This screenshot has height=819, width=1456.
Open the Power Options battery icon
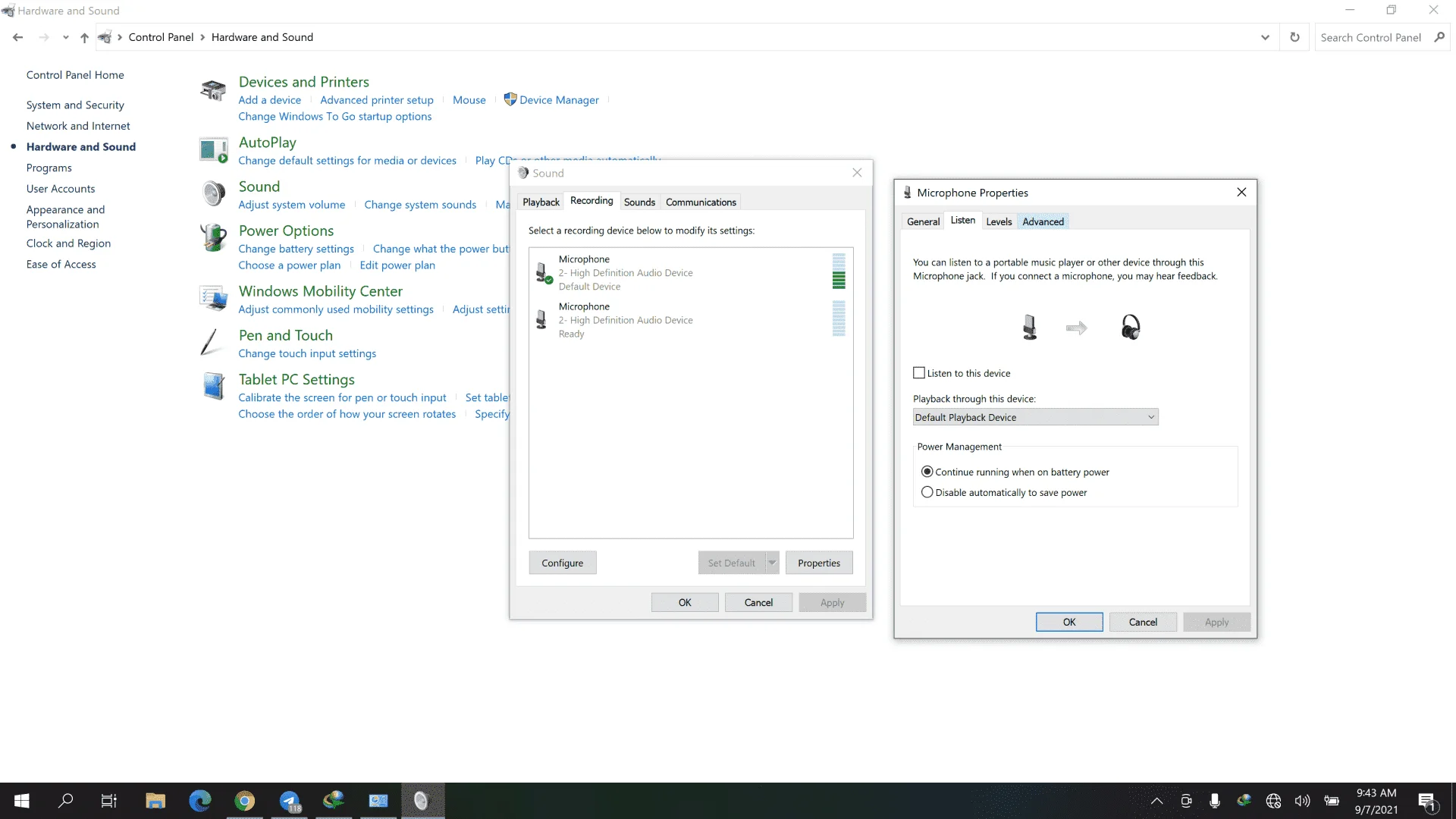213,237
